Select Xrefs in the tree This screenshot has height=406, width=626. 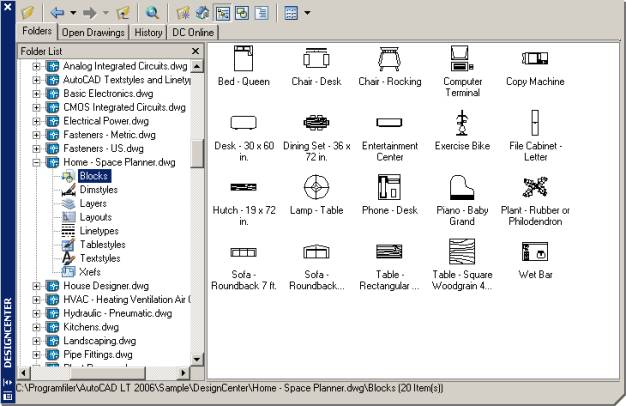pos(90,272)
